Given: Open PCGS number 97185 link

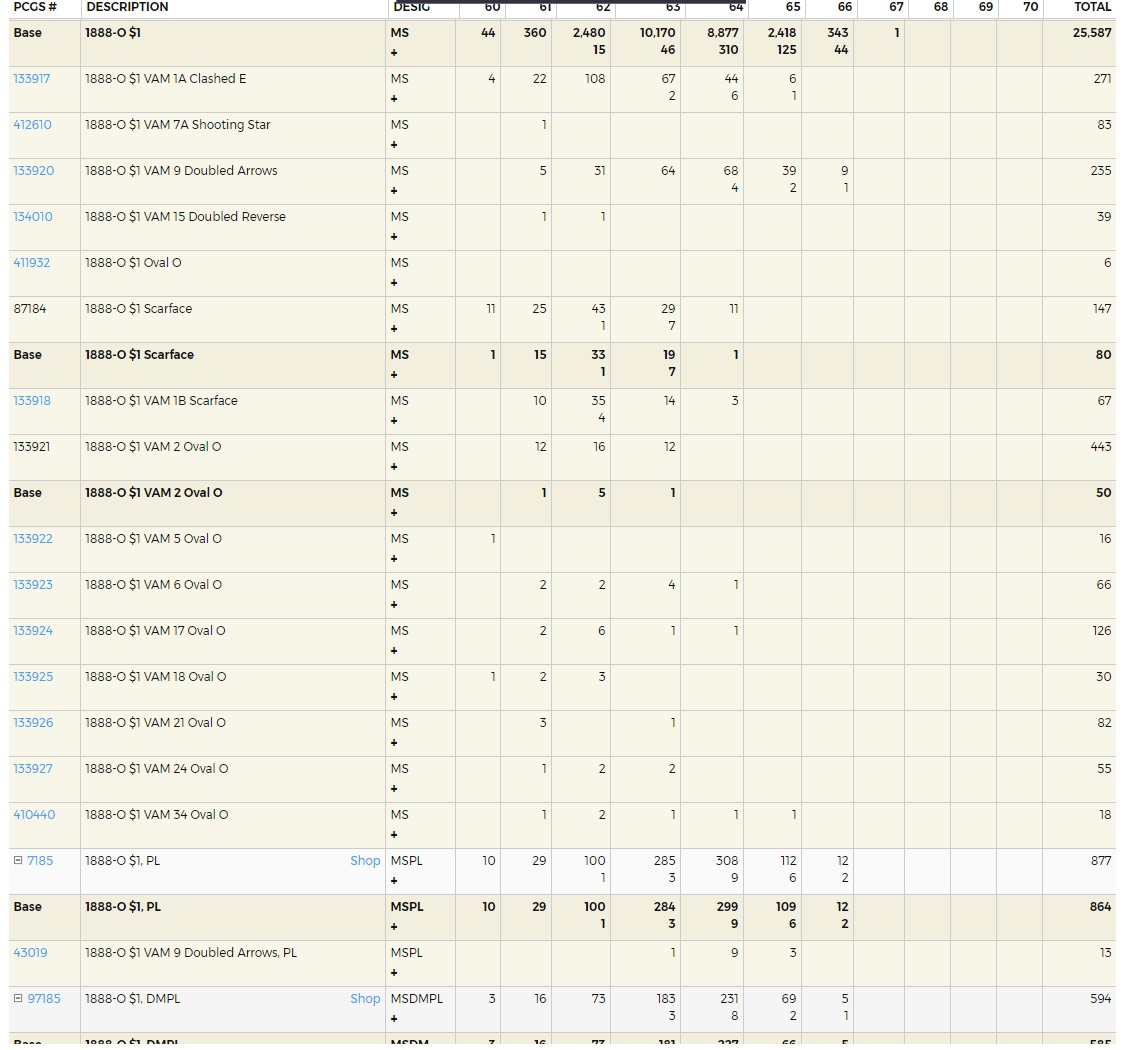Looking at the screenshot, I should coord(44,998).
